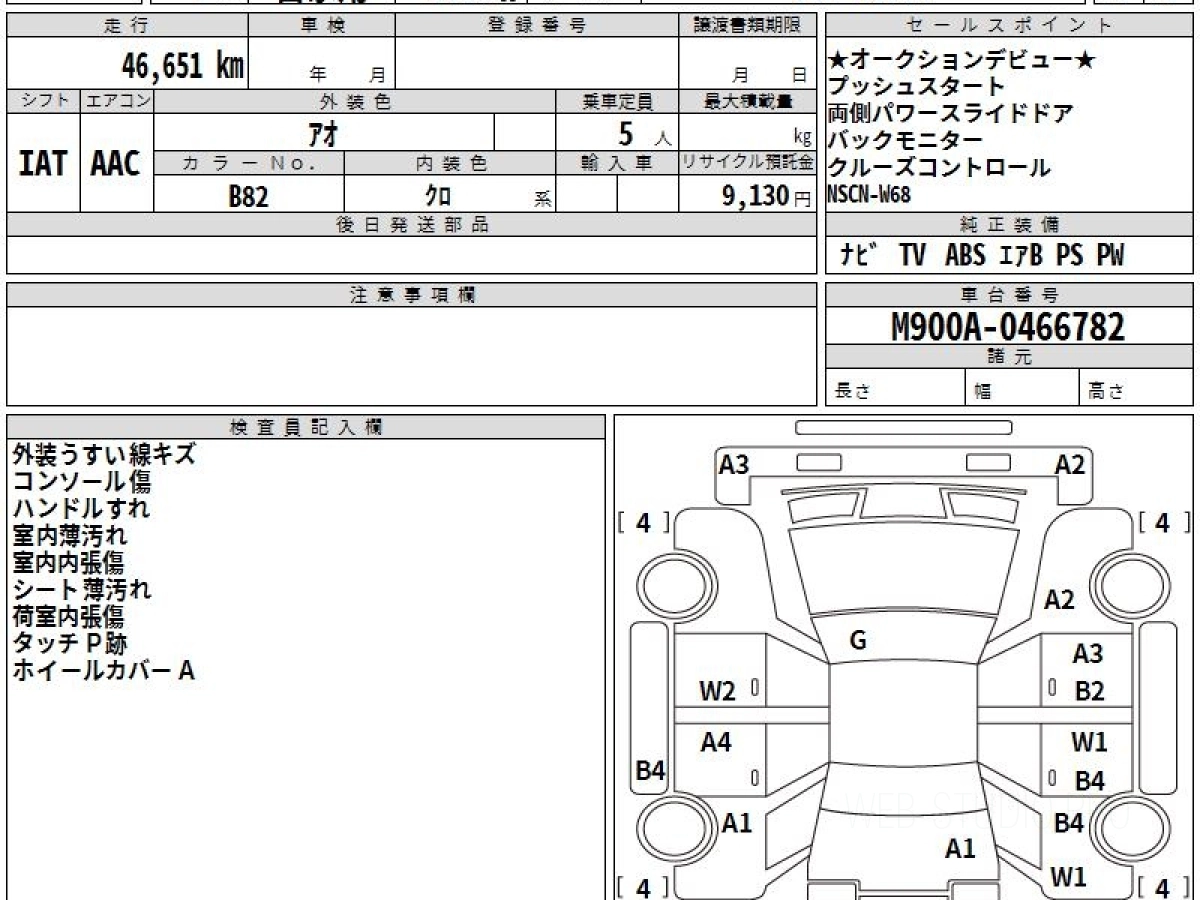
Task: Select the 登録番号 header
Action: tap(537, 26)
